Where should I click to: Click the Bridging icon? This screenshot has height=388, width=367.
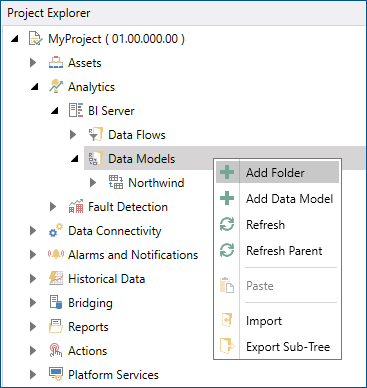coord(56,302)
